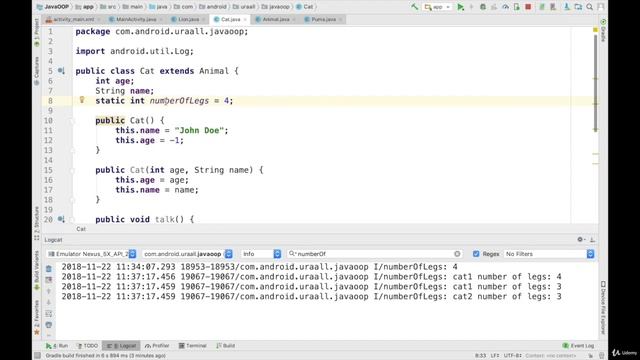Open the Profiler tool window tab
Screen dimensions: 640x360
[157, 346]
